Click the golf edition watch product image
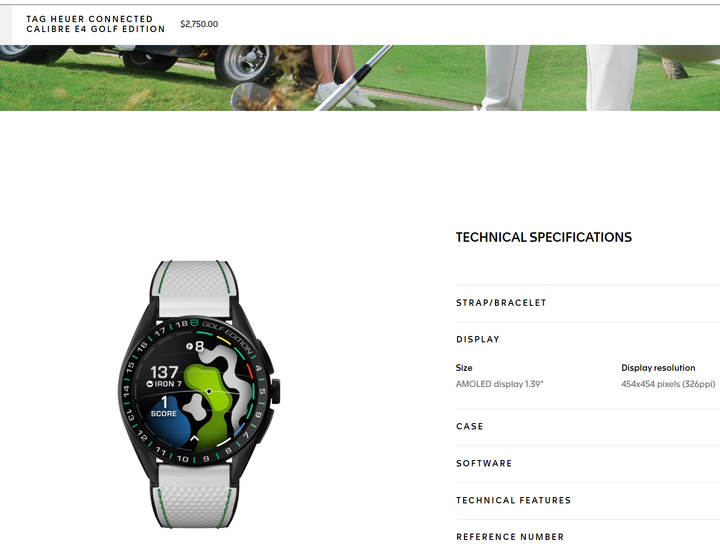 pyautogui.click(x=199, y=394)
